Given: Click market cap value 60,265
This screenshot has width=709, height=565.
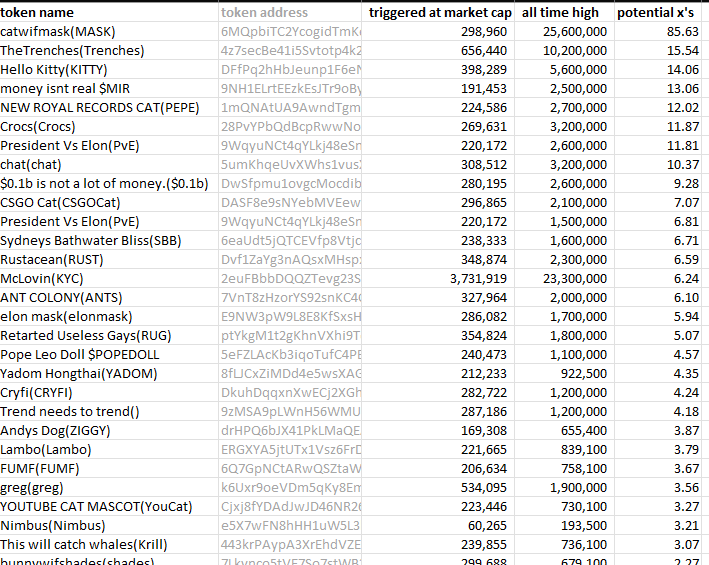Looking at the screenshot, I should click(438, 525).
